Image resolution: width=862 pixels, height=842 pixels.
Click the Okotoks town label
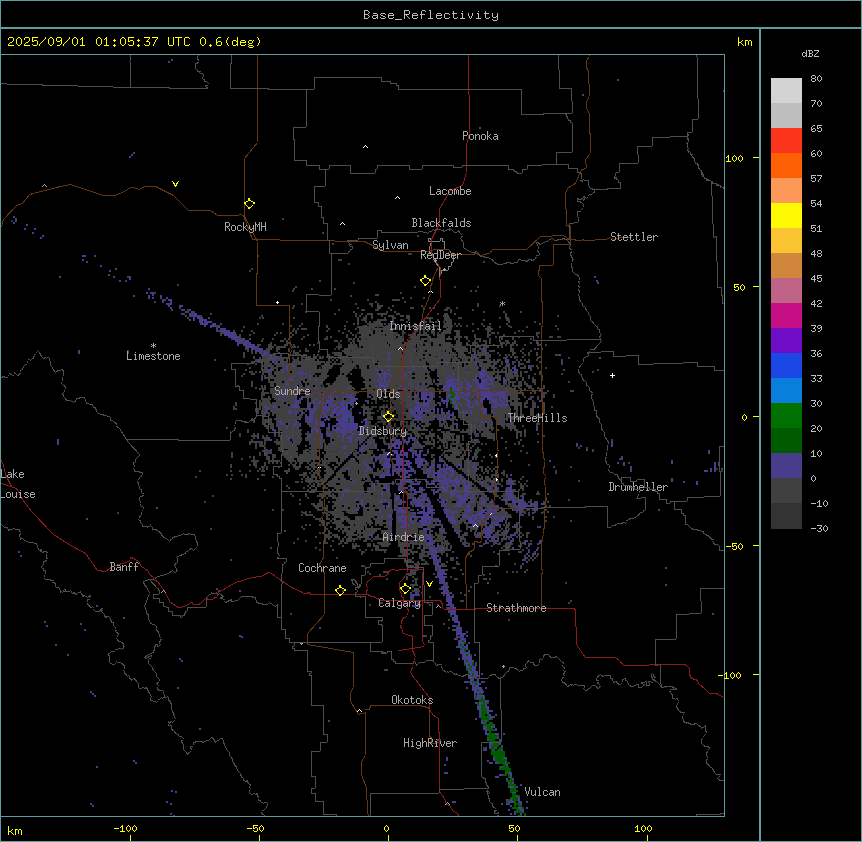(x=412, y=700)
